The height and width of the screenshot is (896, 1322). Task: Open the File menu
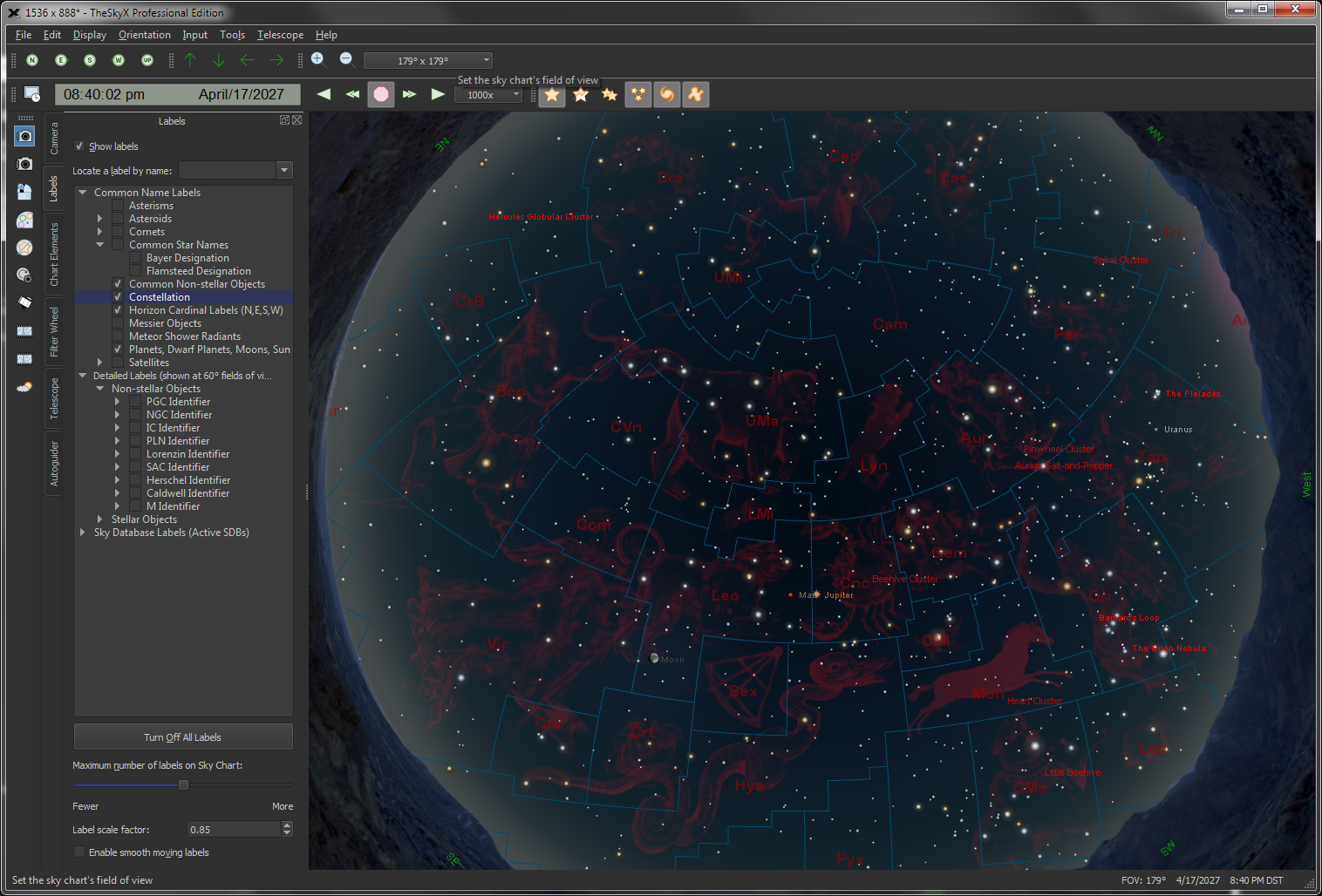click(x=24, y=35)
